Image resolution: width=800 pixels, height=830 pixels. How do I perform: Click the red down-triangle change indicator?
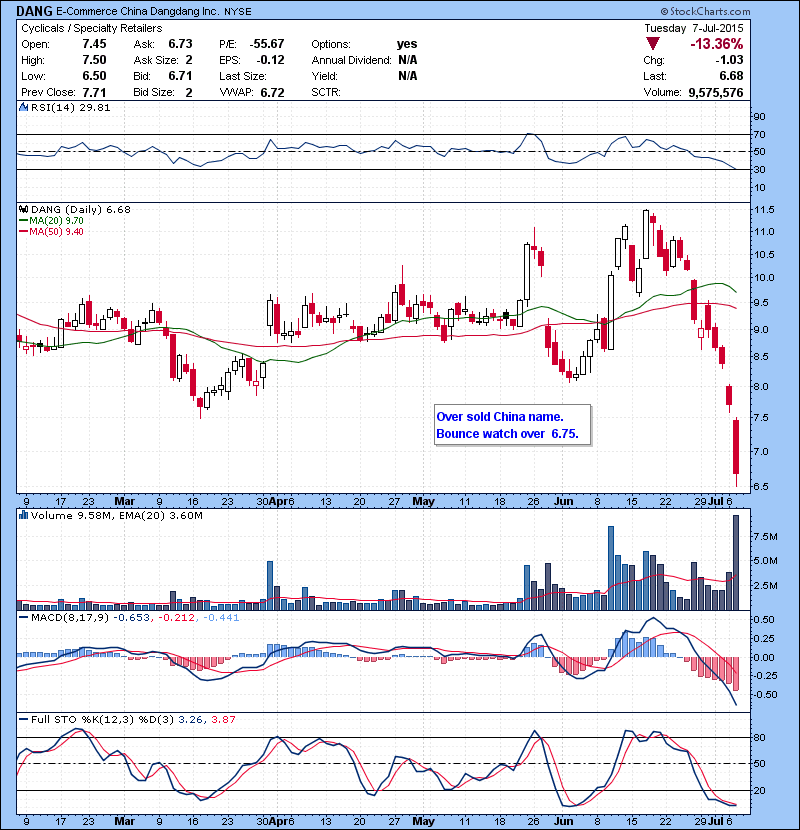tap(653, 44)
